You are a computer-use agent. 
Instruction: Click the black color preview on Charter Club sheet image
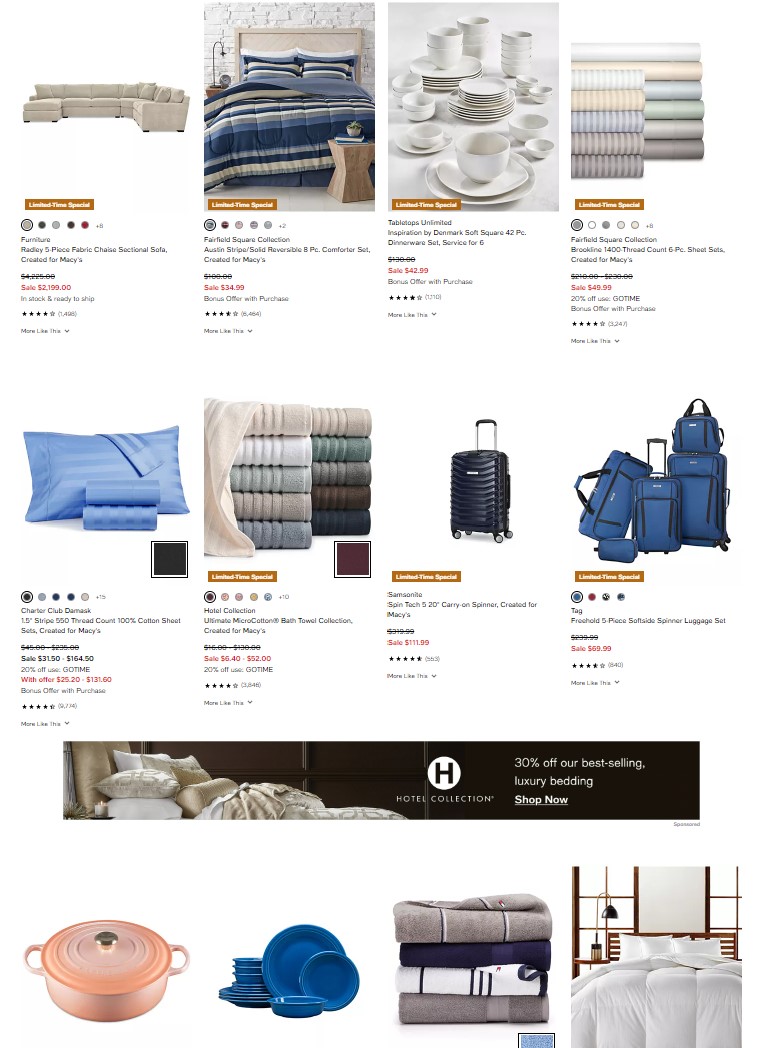(169, 559)
